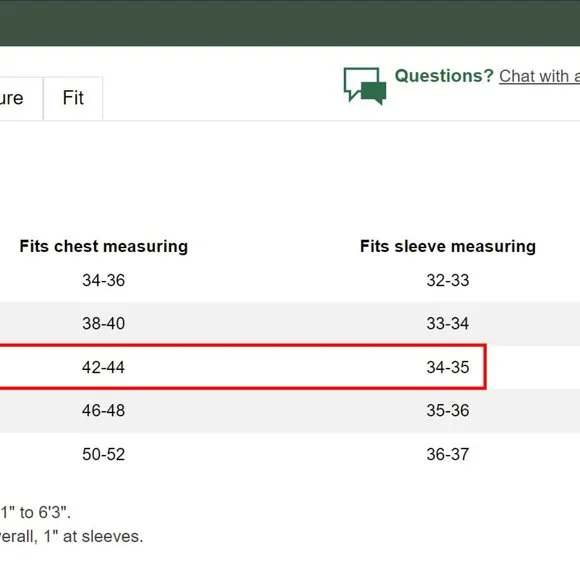Image resolution: width=580 pixels, height=580 pixels.
Task: Select the highlighted 34-35 sleeve cell
Action: tap(448, 367)
